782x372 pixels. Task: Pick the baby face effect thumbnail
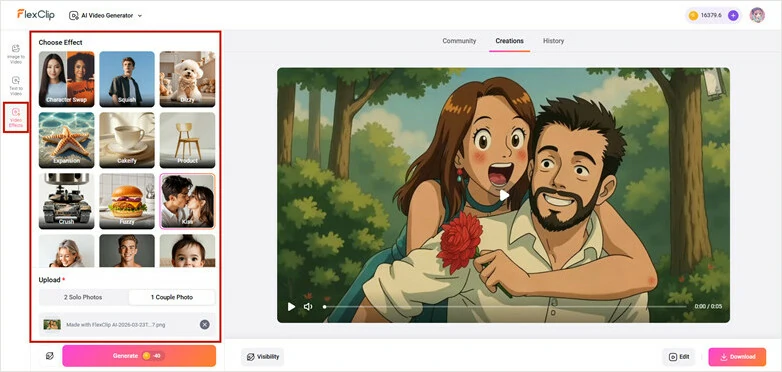[x=187, y=251]
